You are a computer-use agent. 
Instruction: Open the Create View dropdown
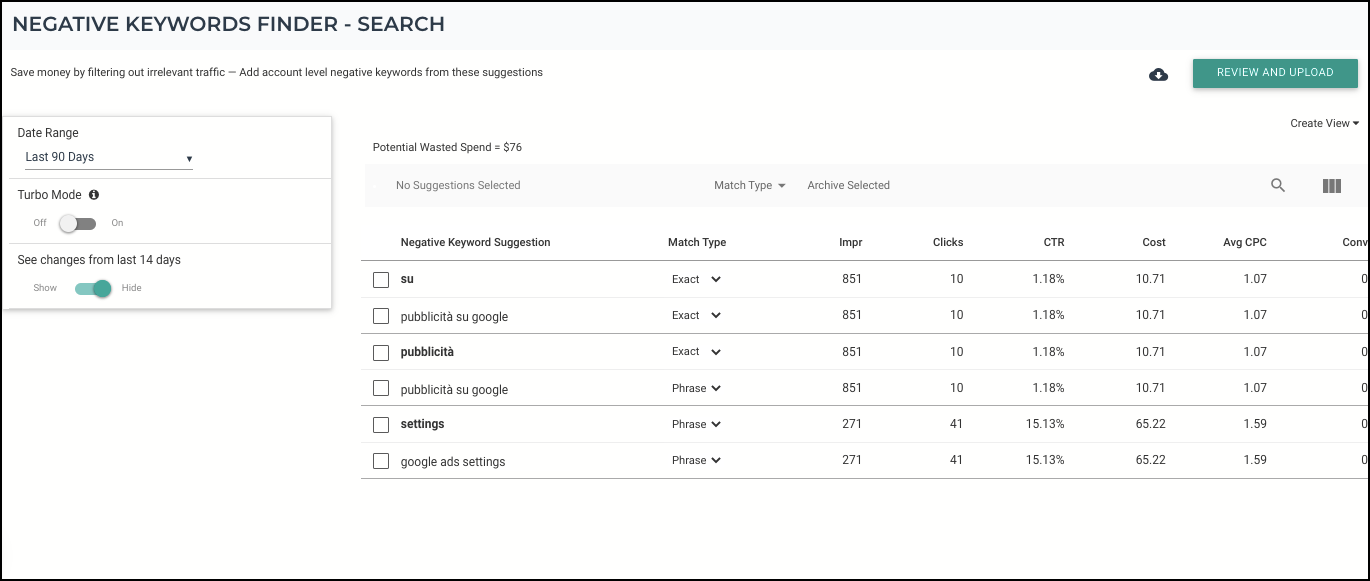[1324, 123]
